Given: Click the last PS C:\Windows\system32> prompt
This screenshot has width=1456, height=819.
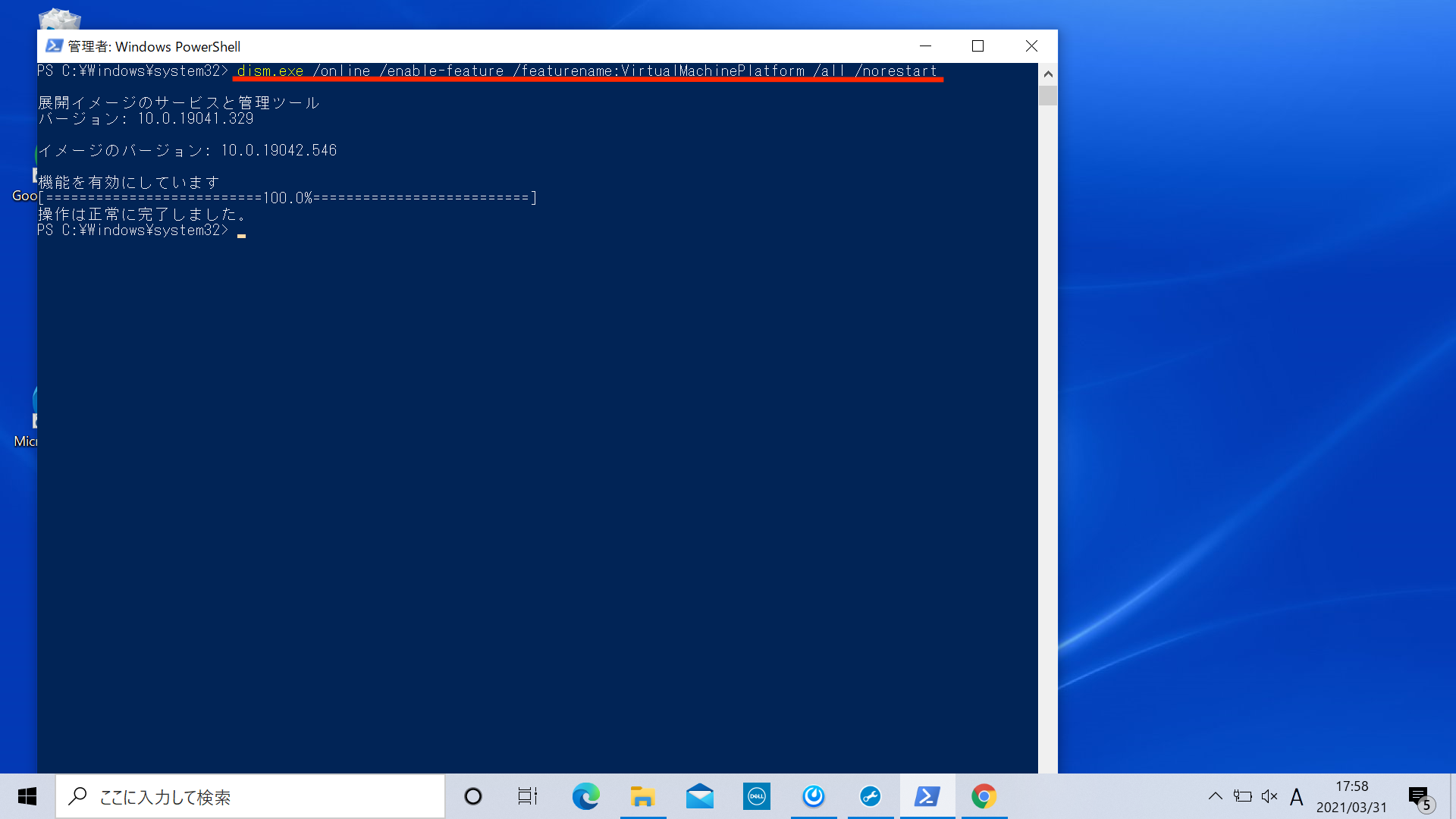Looking at the screenshot, I should tap(133, 230).
